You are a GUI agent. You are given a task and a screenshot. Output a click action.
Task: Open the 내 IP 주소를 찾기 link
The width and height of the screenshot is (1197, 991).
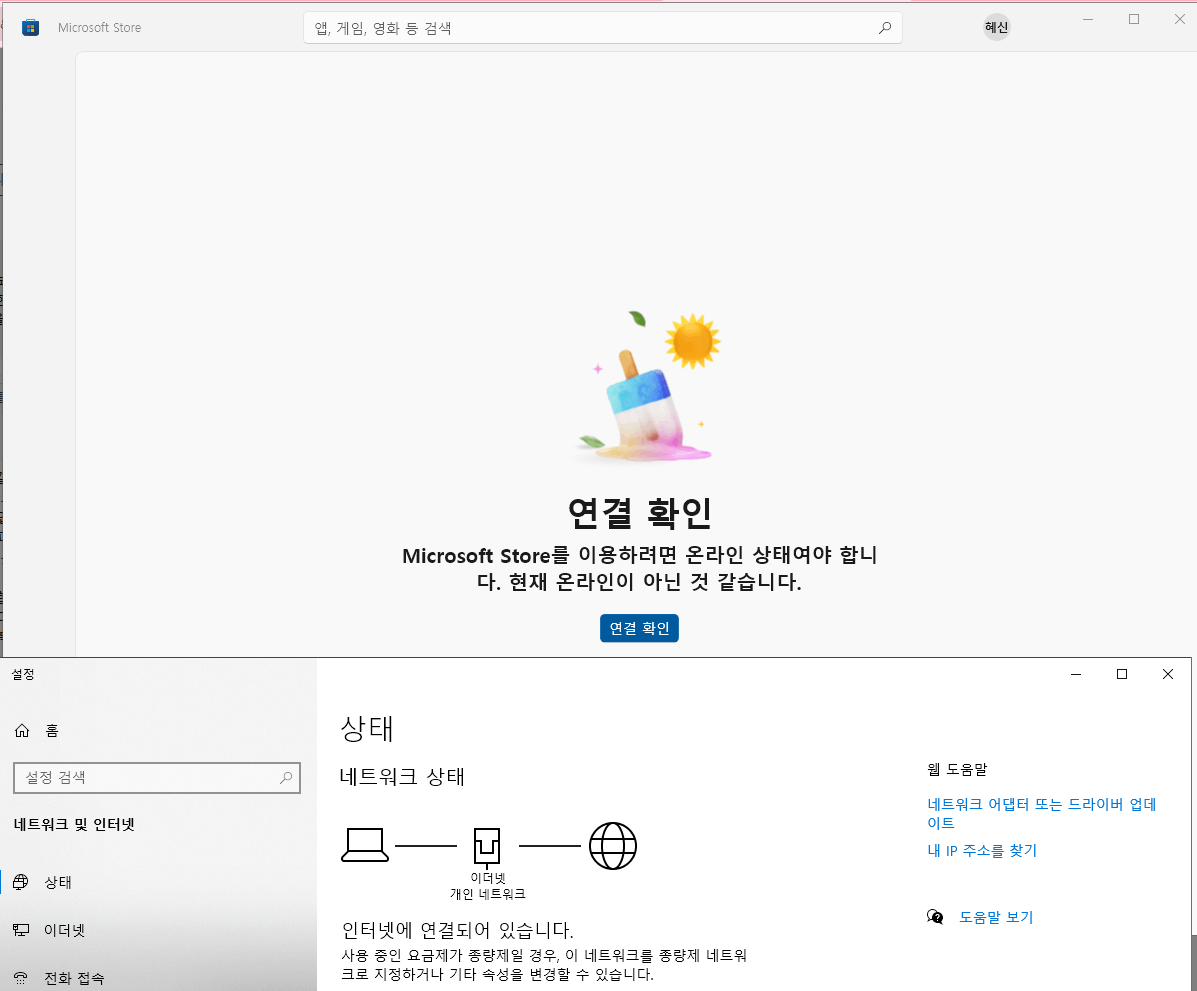pyautogui.click(x=981, y=850)
